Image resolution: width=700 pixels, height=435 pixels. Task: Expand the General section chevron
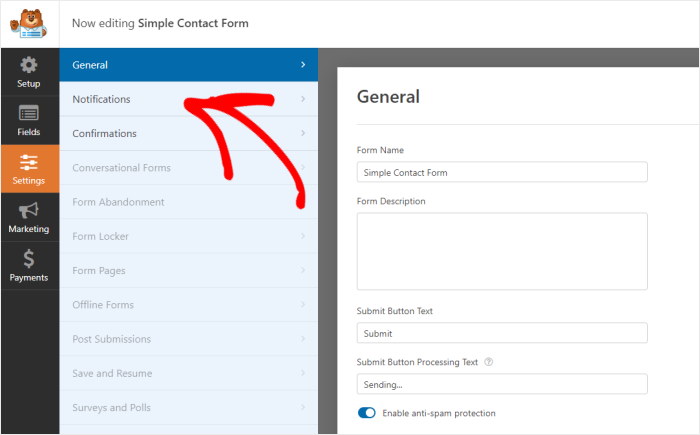303,65
